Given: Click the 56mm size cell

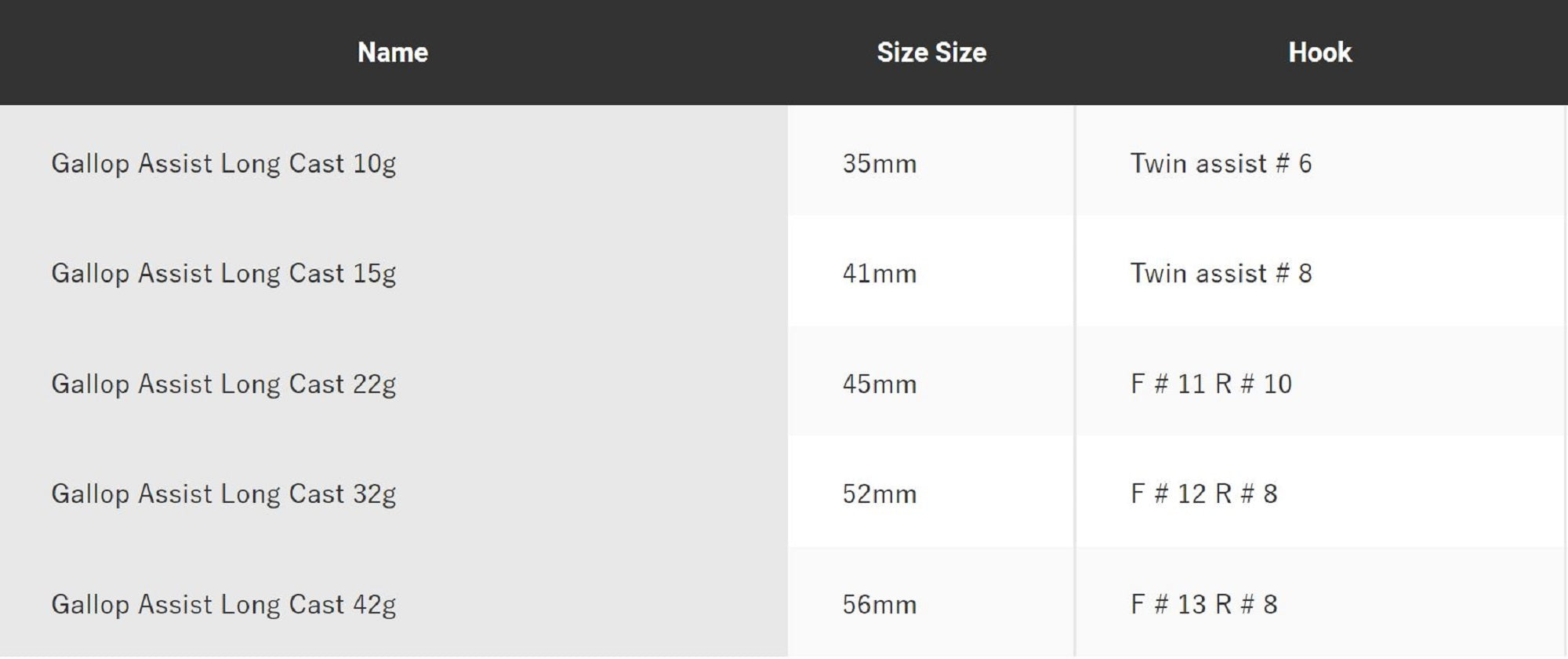Looking at the screenshot, I should (880, 604).
